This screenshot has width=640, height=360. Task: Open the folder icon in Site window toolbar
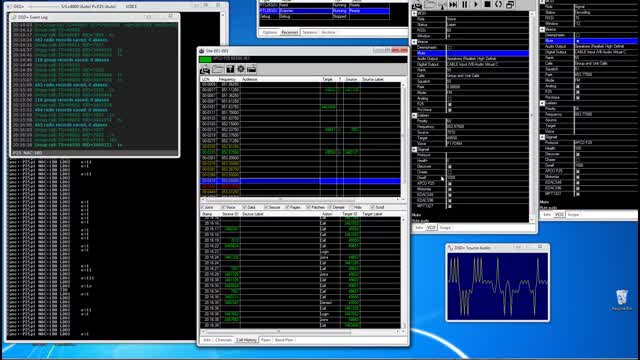coord(218,69)
